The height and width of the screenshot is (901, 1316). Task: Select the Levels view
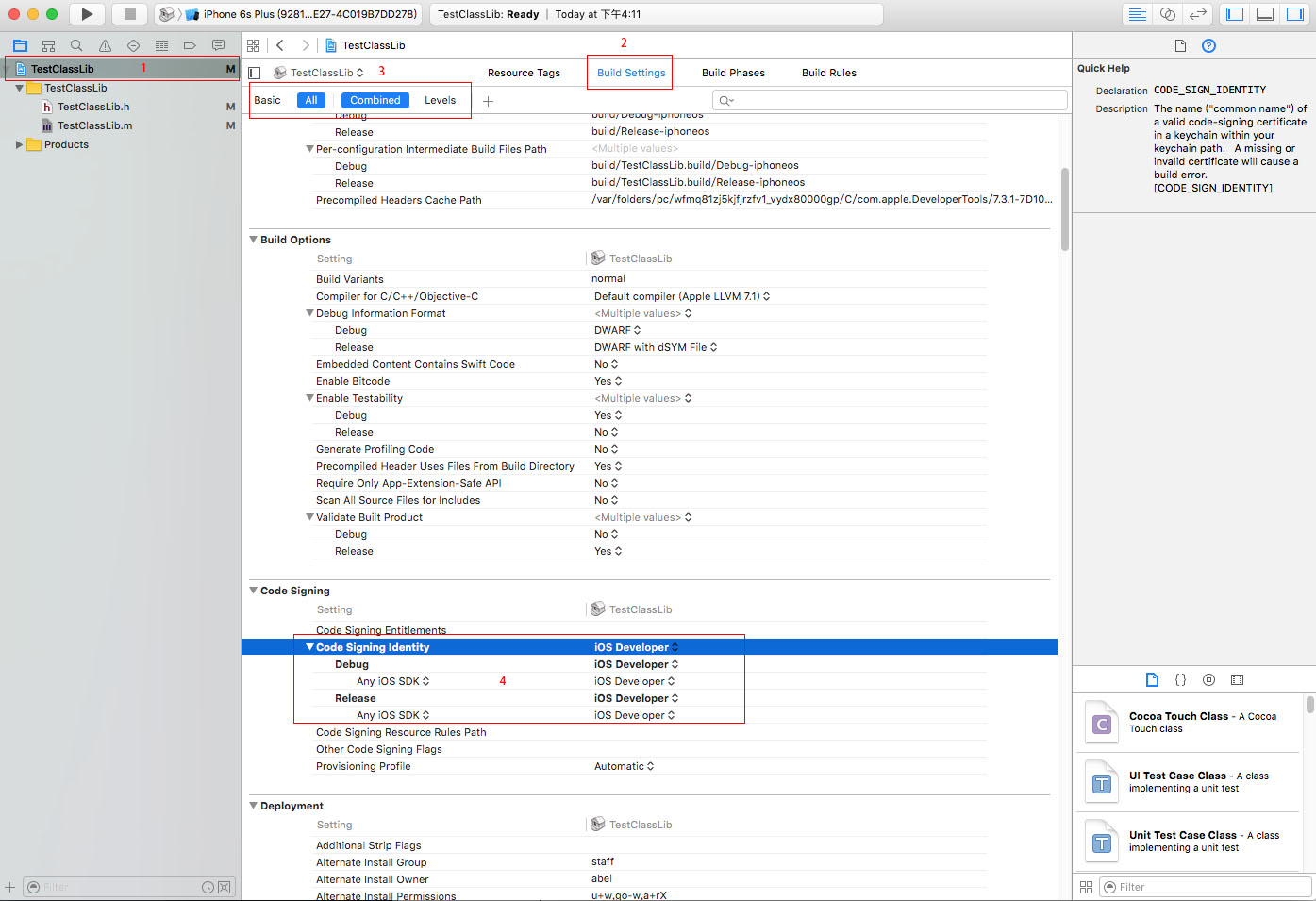click(440, 100)
